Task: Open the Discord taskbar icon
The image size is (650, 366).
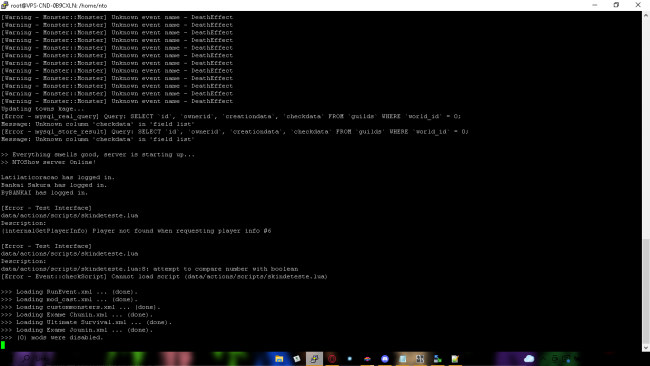Action: (x=385, y=359)
